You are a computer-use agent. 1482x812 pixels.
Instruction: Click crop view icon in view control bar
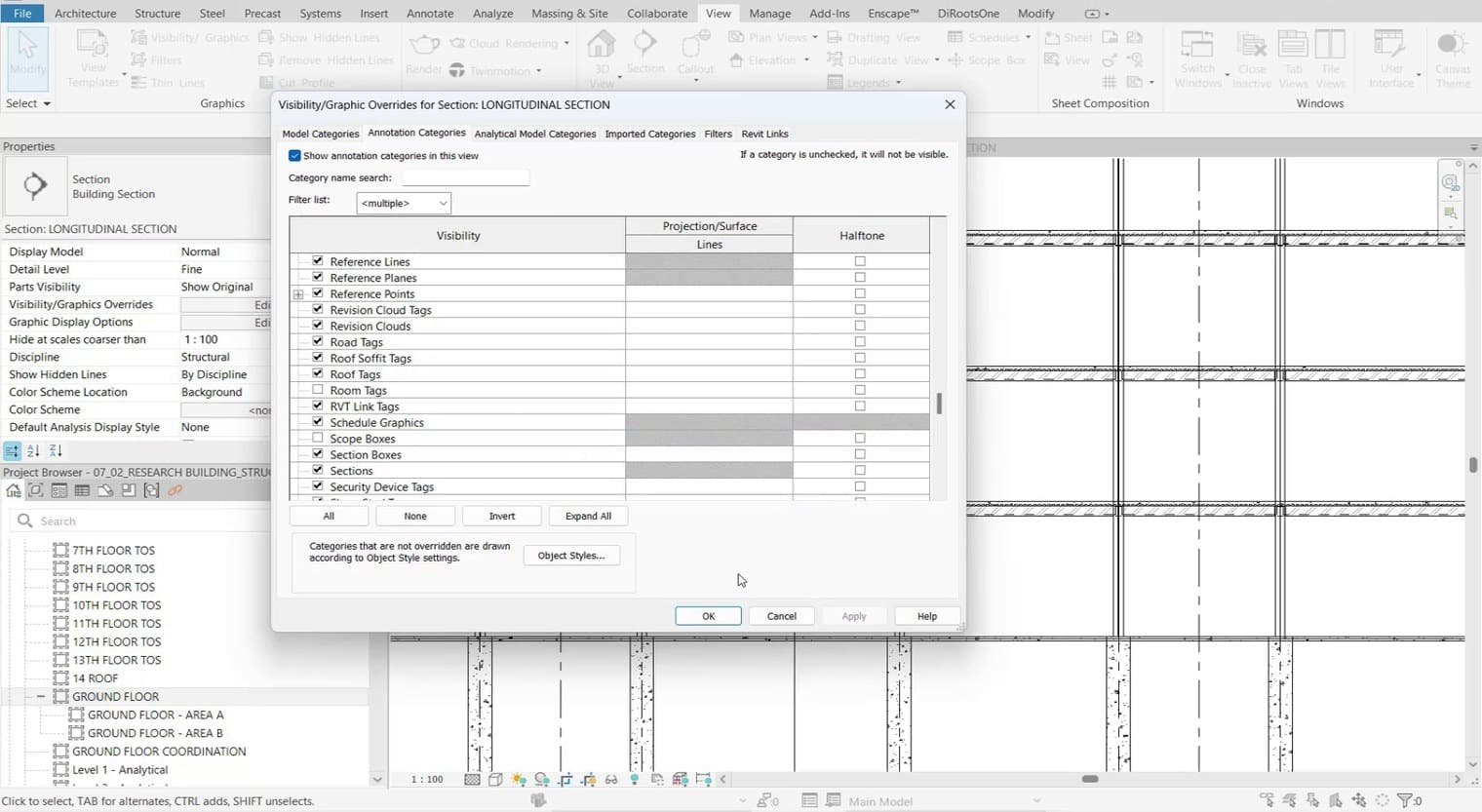565,780
